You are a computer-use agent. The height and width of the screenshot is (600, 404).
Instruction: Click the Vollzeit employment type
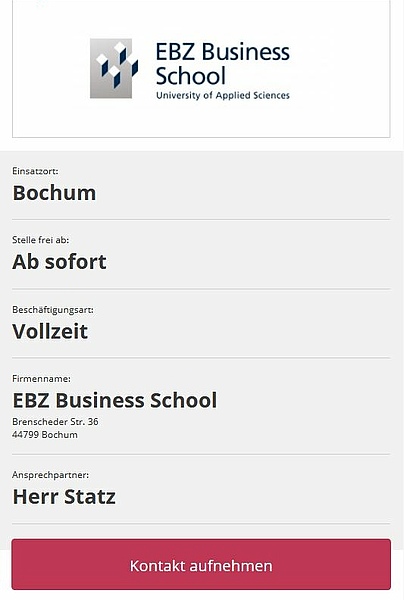click(x=50, y=331)
